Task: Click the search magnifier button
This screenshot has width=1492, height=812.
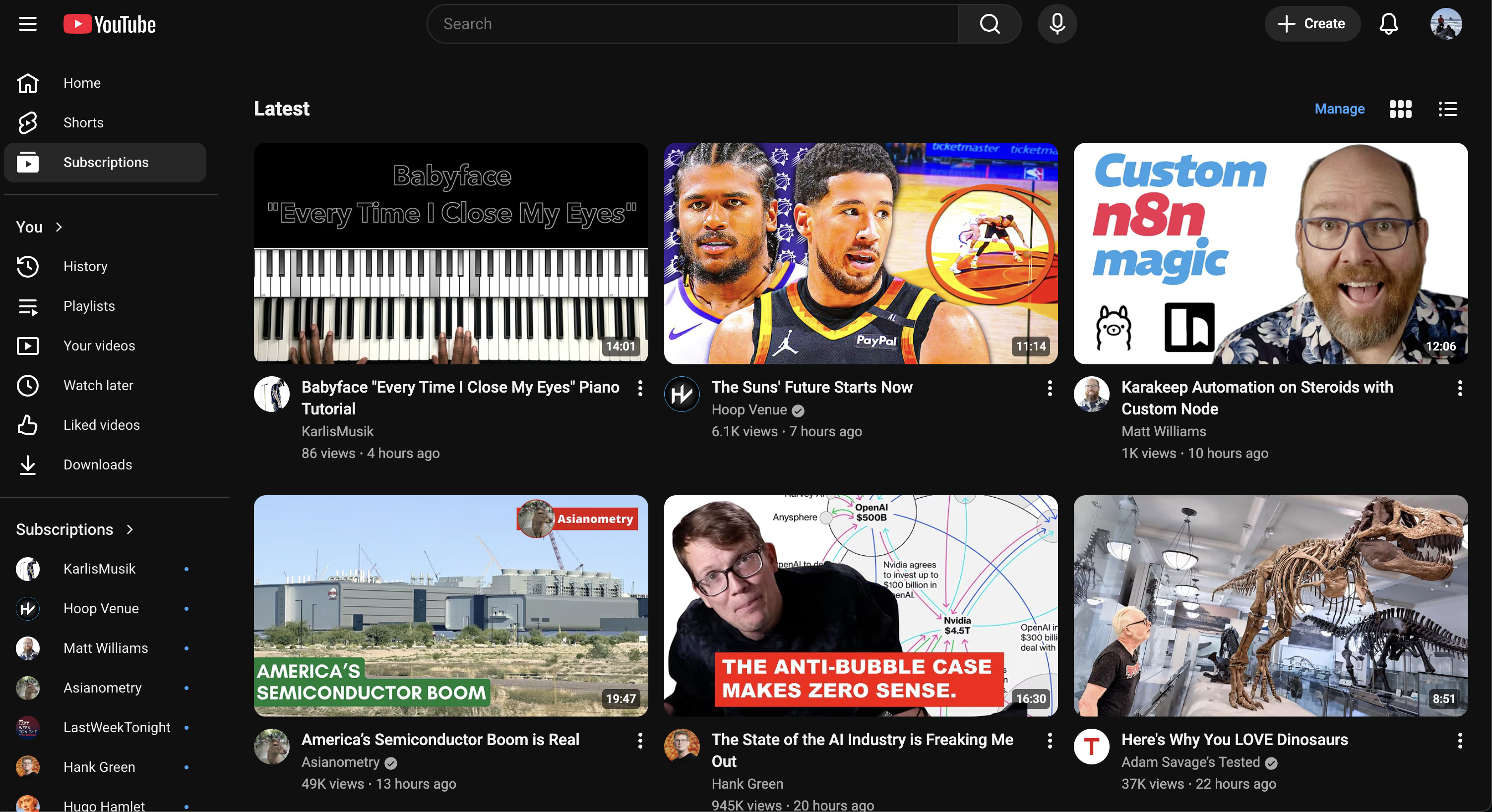Action: (989, 24)
